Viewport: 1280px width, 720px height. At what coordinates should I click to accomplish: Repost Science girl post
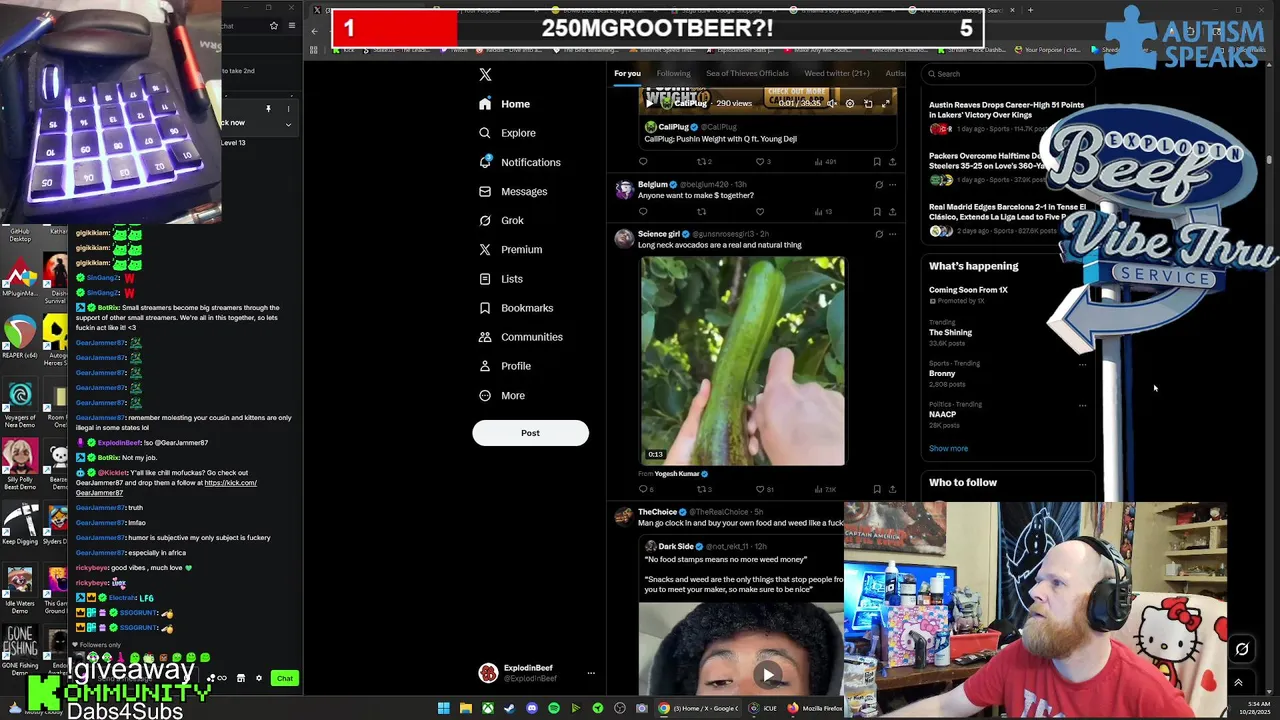pos(701,490)
